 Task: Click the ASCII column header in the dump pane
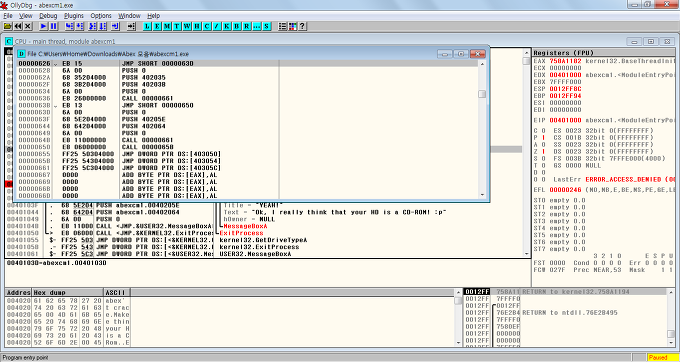coord(117,292)
